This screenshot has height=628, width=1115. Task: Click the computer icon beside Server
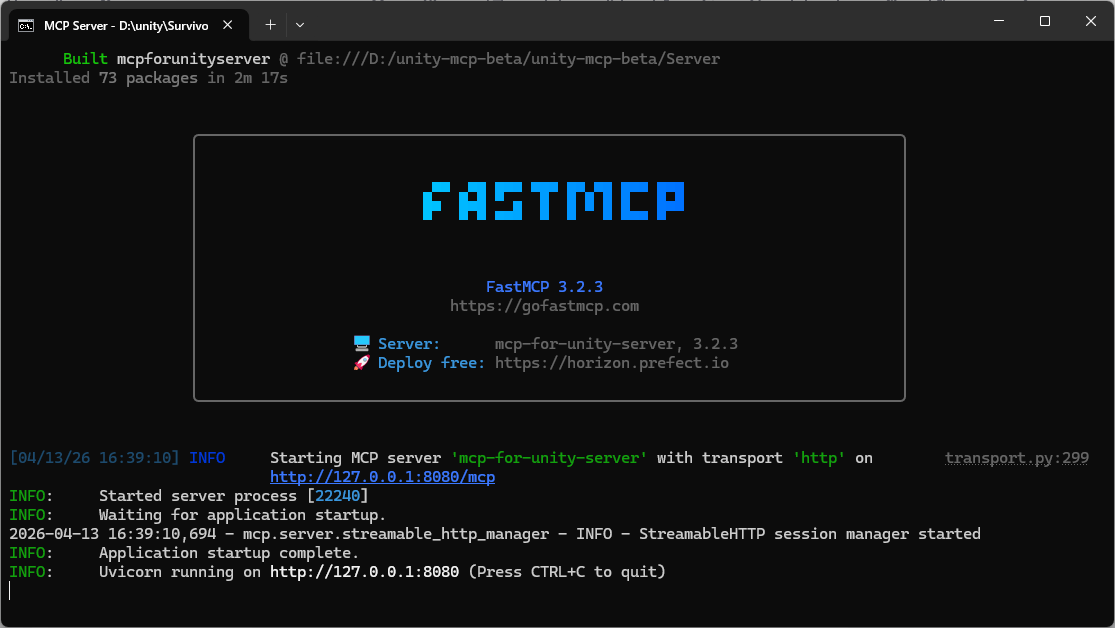pos(362,344)
